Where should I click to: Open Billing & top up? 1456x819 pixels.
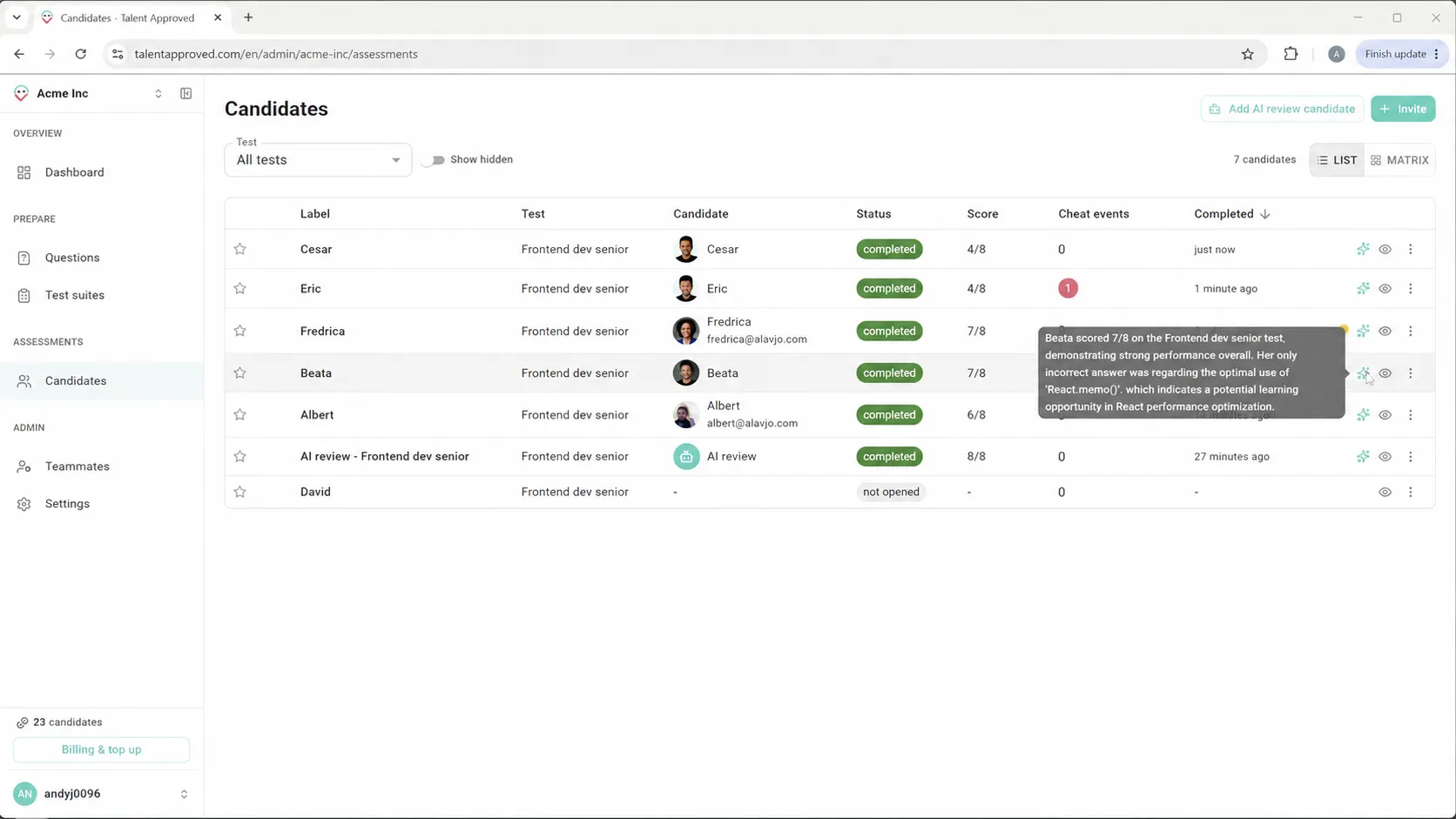101,749
